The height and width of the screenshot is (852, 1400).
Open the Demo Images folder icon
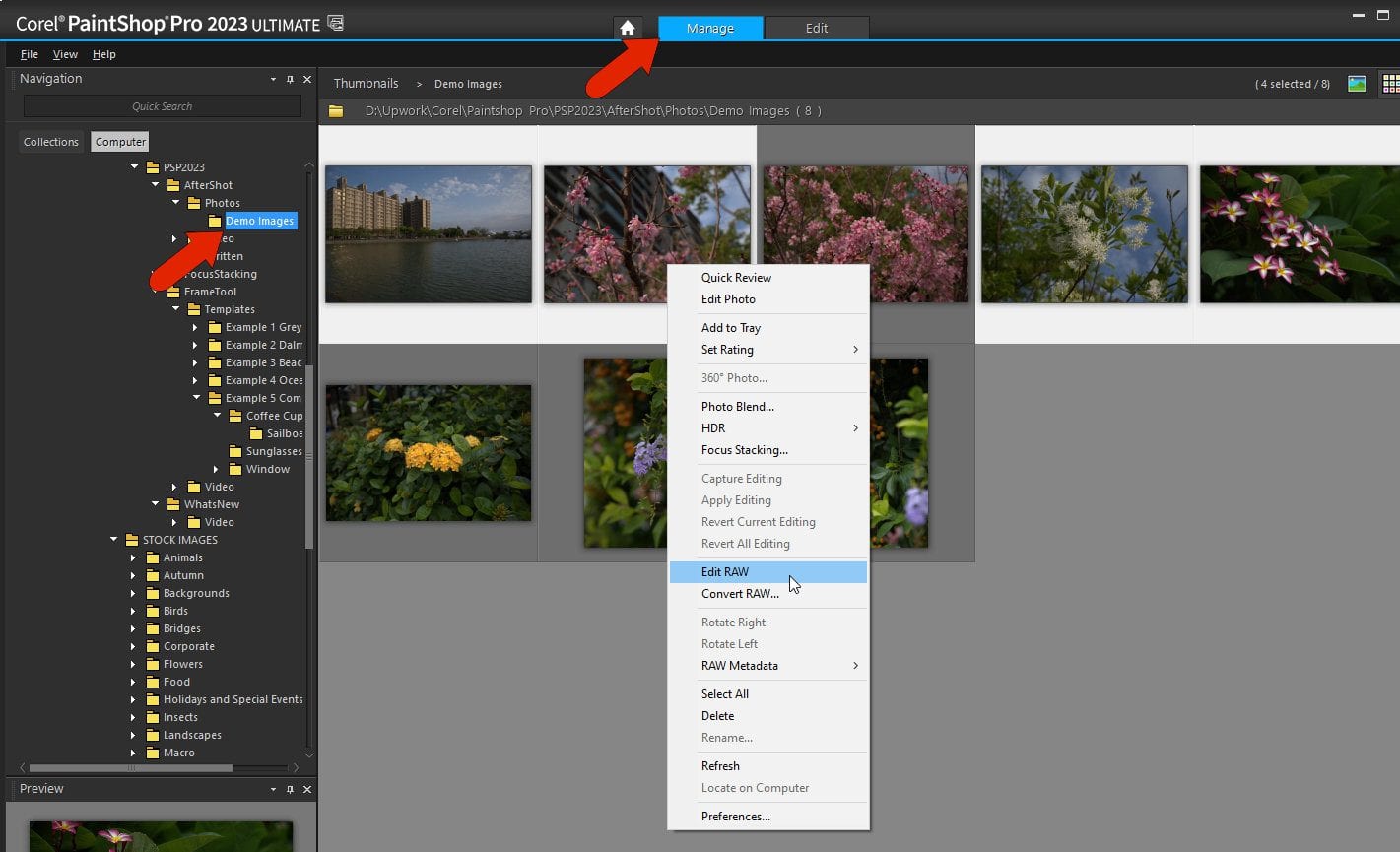(x=215, y=221)
